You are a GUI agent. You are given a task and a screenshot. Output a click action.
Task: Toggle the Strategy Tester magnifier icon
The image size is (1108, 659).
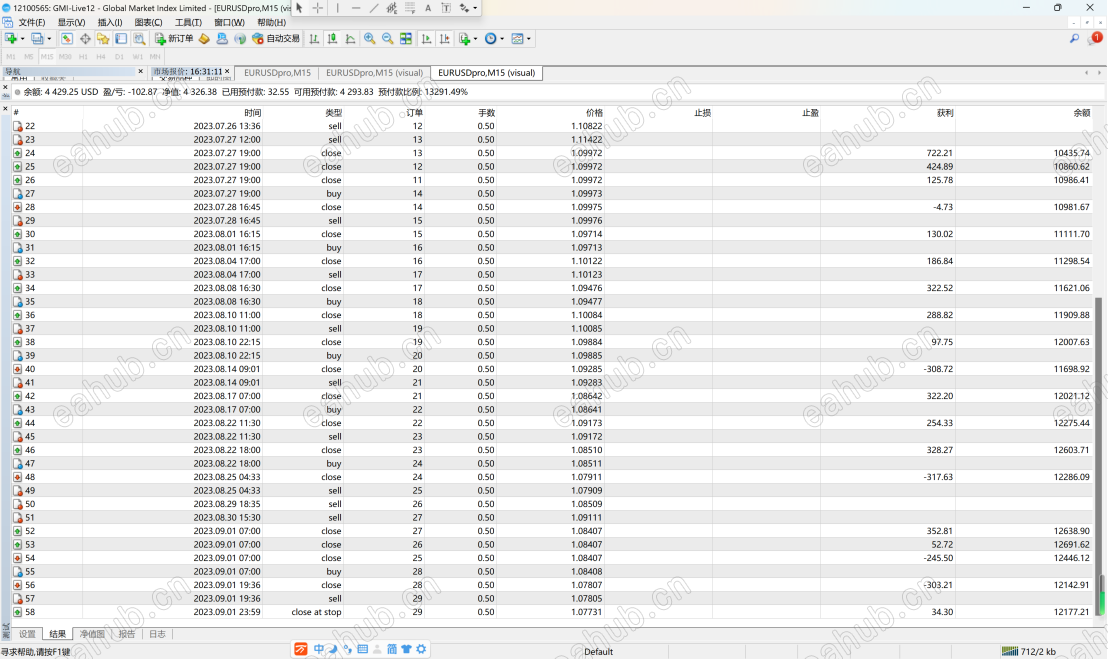coord(139,39)
